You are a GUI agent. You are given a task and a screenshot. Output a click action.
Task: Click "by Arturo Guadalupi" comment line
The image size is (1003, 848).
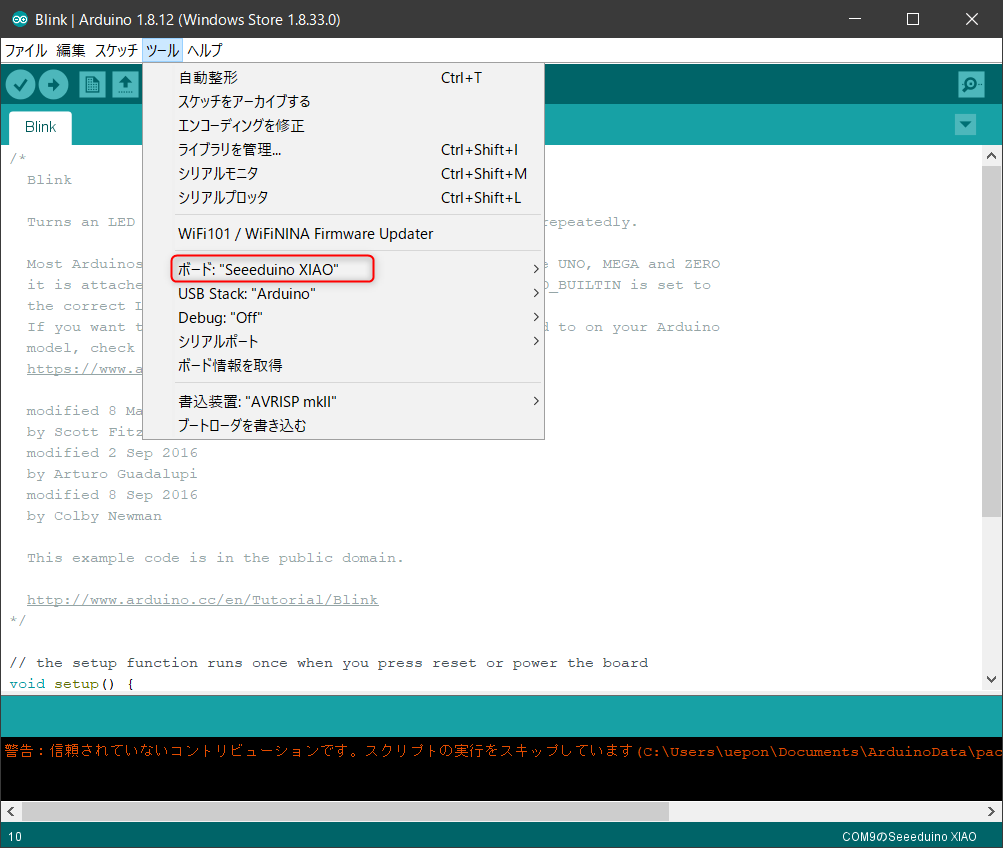[x=112, y=474]
